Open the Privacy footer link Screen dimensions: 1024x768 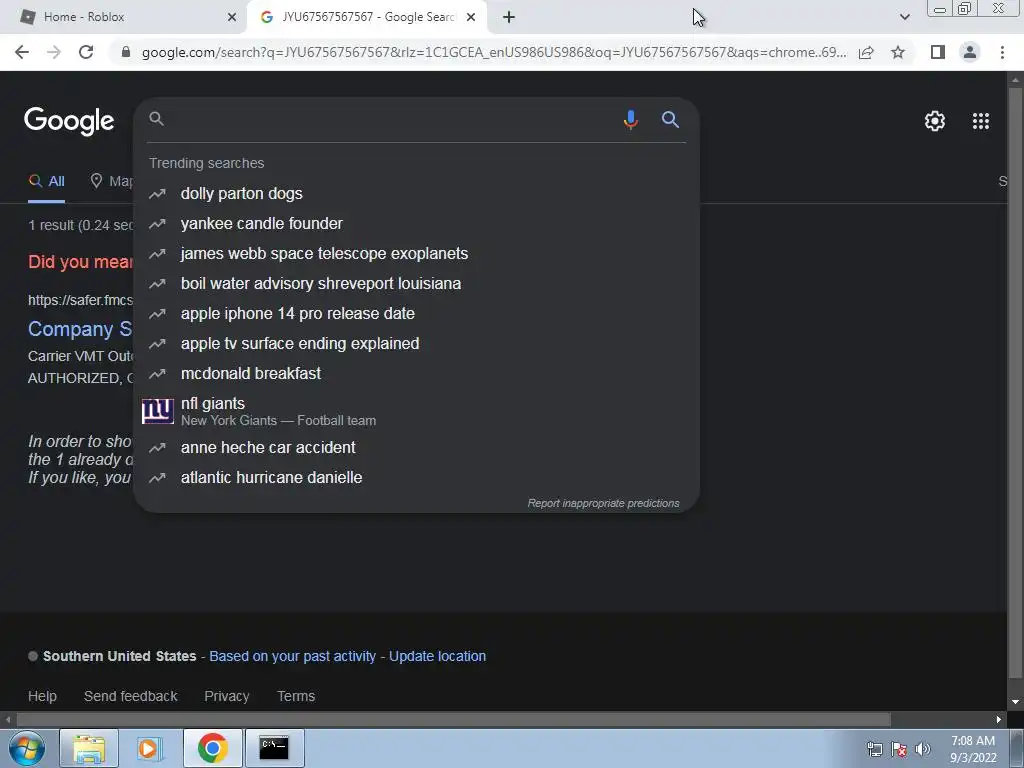227,696
